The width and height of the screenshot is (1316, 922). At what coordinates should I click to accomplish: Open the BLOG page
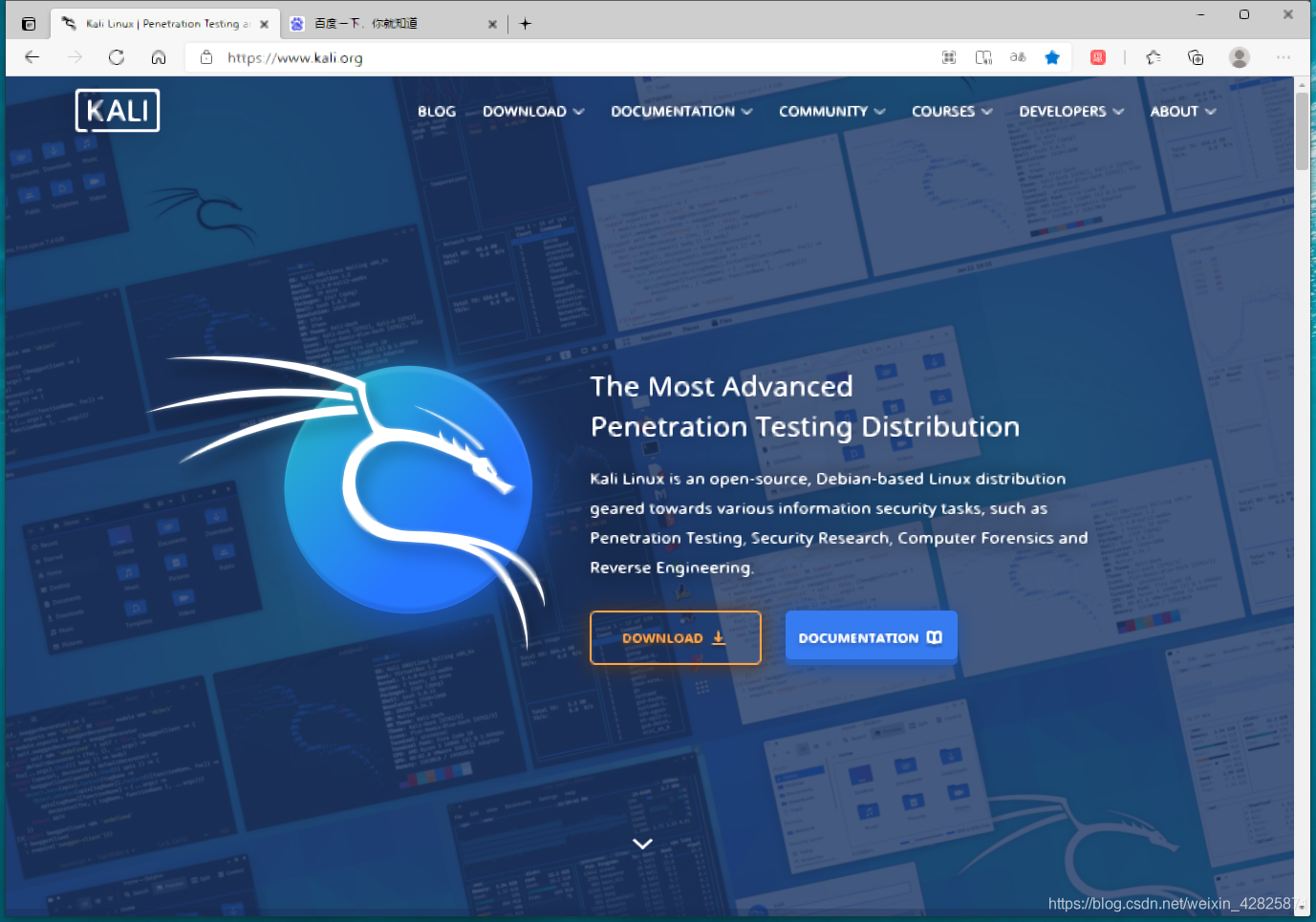pyautogui.click(x=437, y=111)
